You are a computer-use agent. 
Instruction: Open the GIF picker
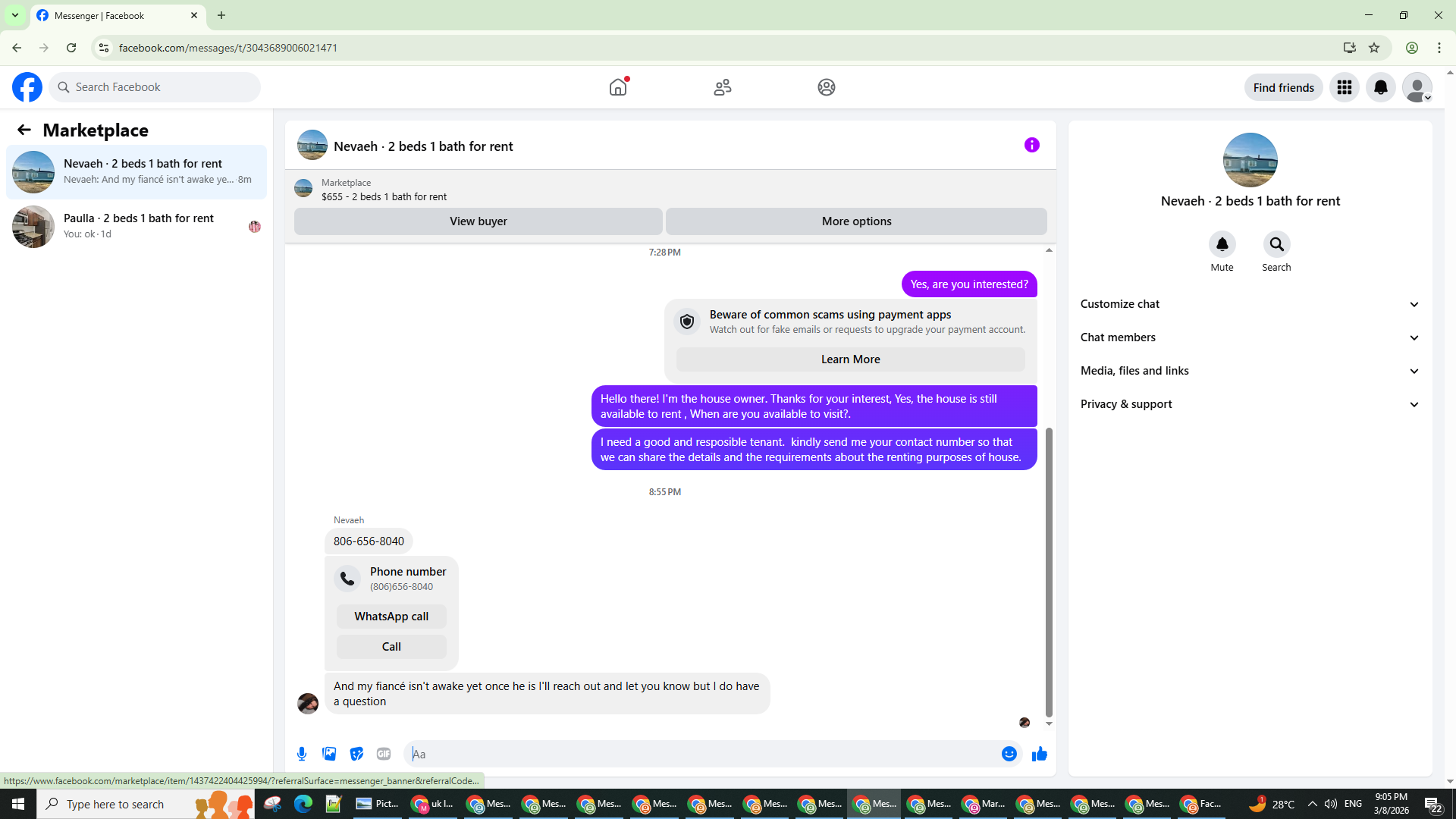(384, 754)
